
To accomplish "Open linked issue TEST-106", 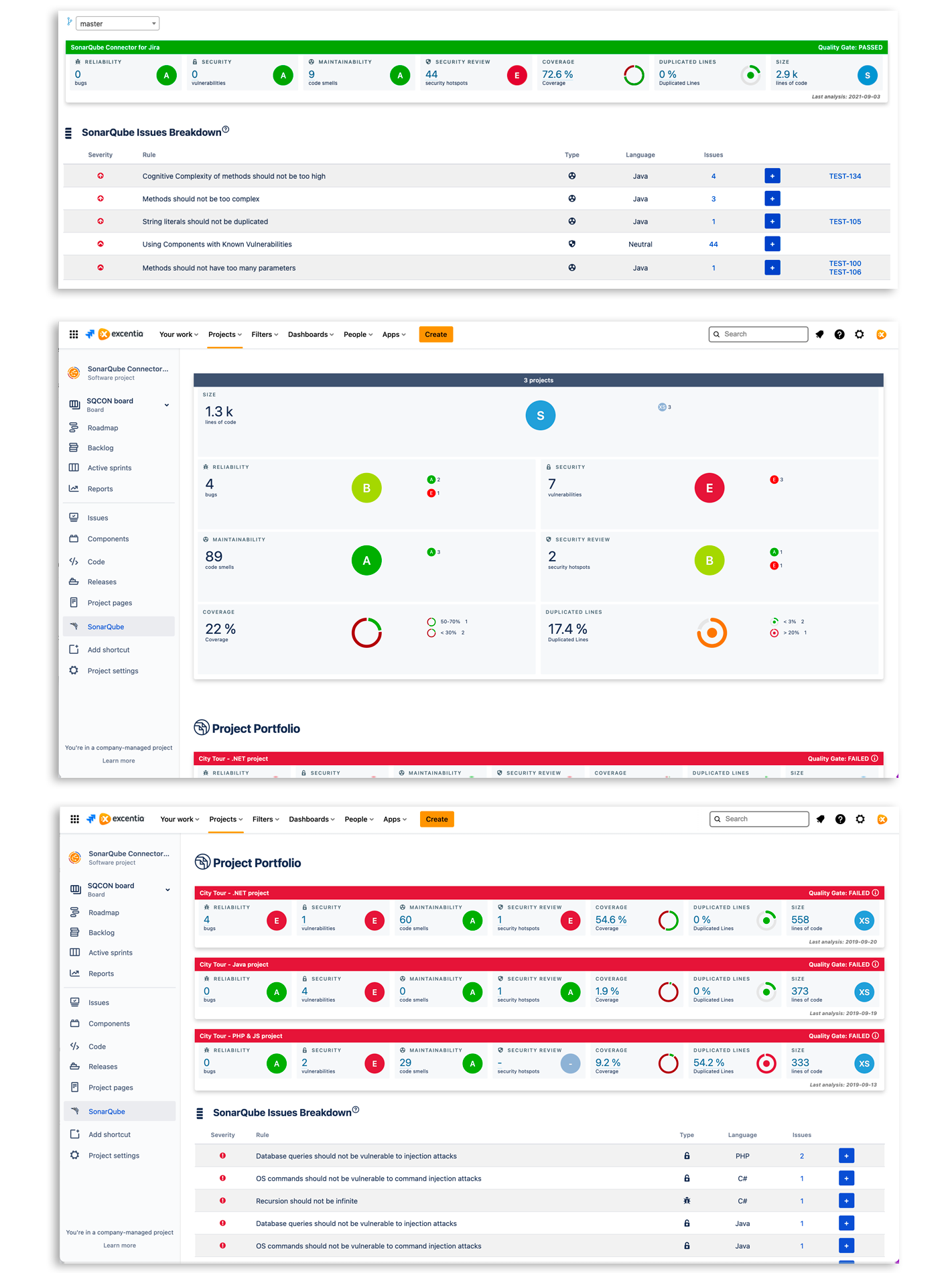I will coord(845,272).
